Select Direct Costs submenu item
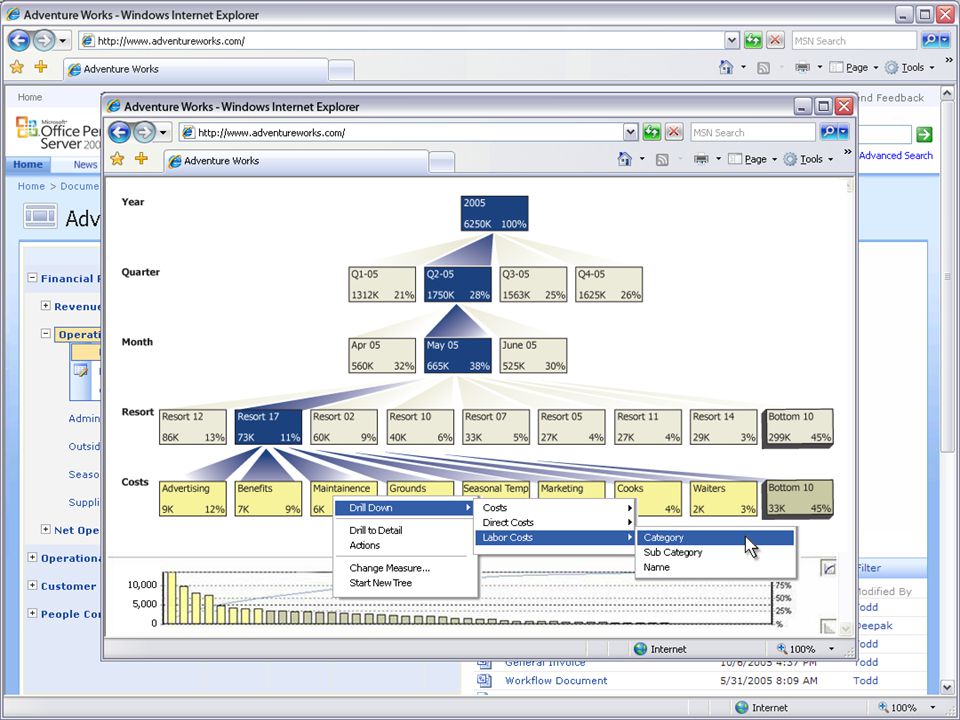960x720 pixels. coord(555,522)
